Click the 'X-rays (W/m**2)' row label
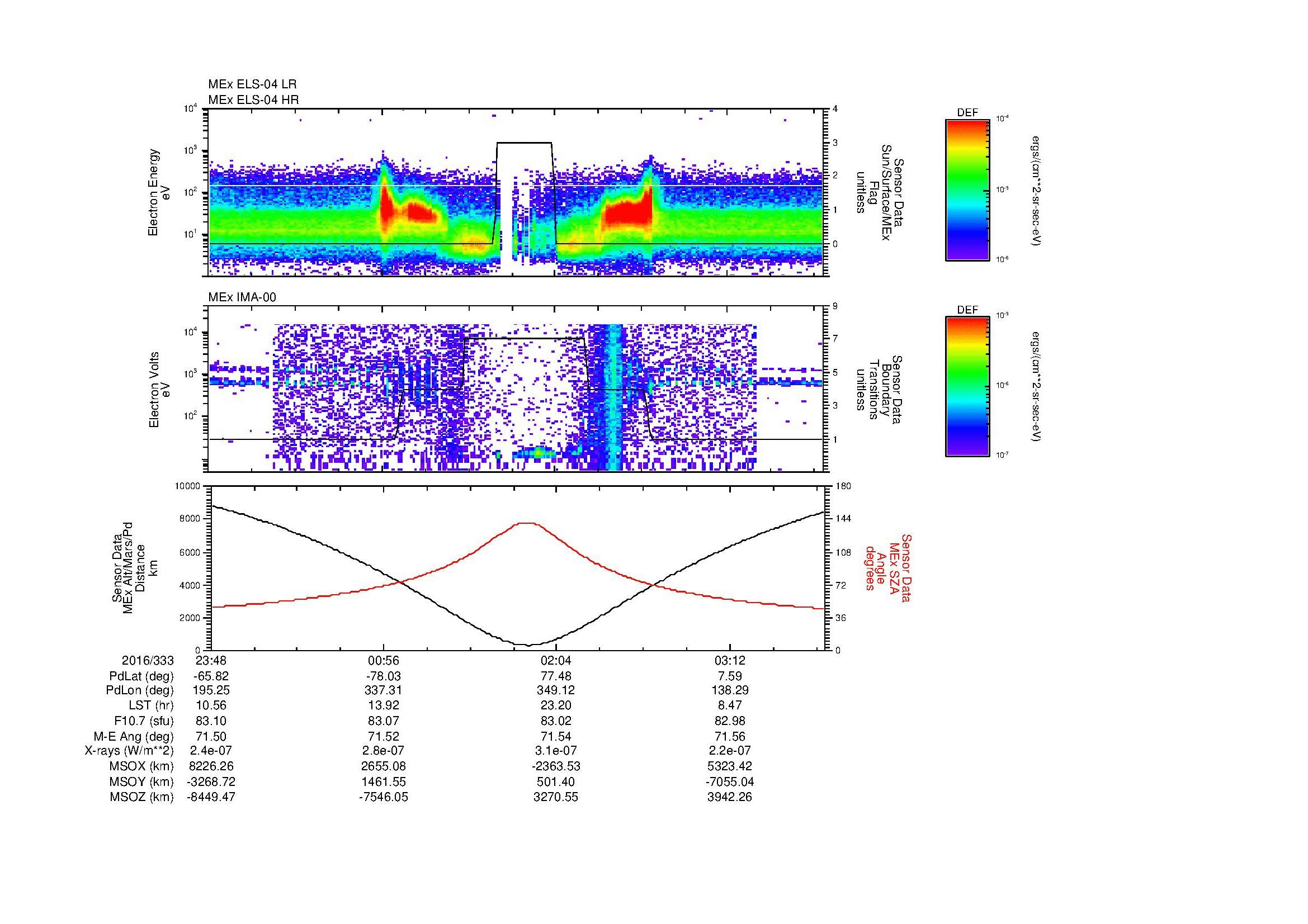Image resolution: width=1308 pixels, height=924 pixels. point(129,751)
